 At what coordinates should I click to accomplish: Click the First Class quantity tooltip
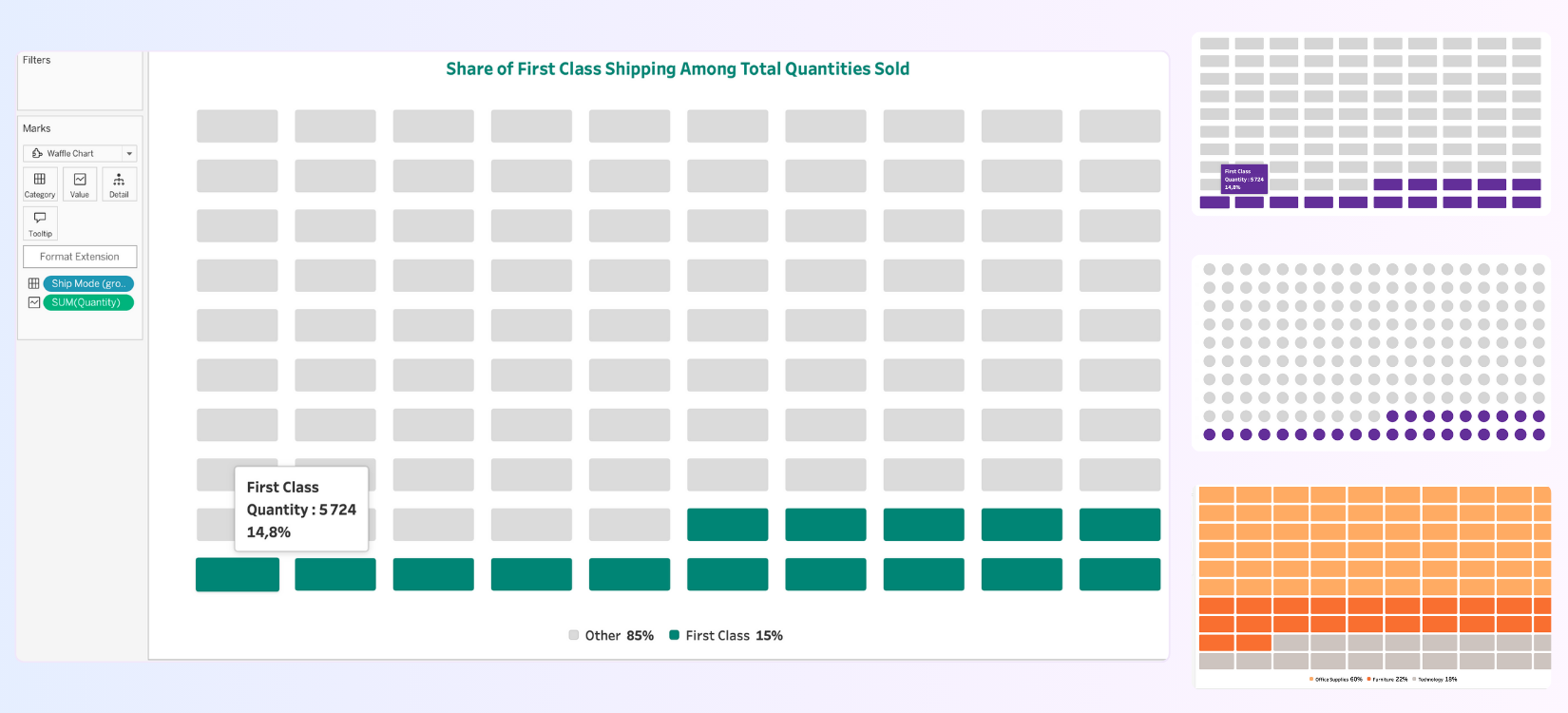[301, 509]
